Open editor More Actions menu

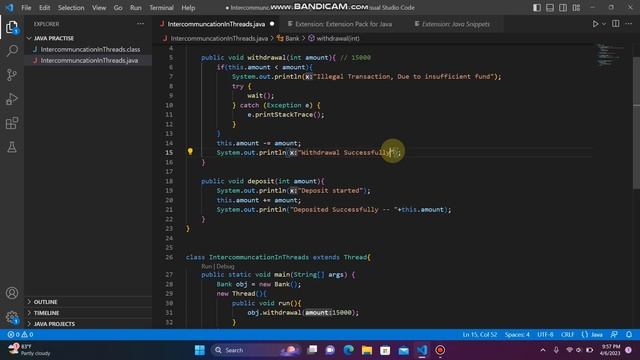pos(629,24)
